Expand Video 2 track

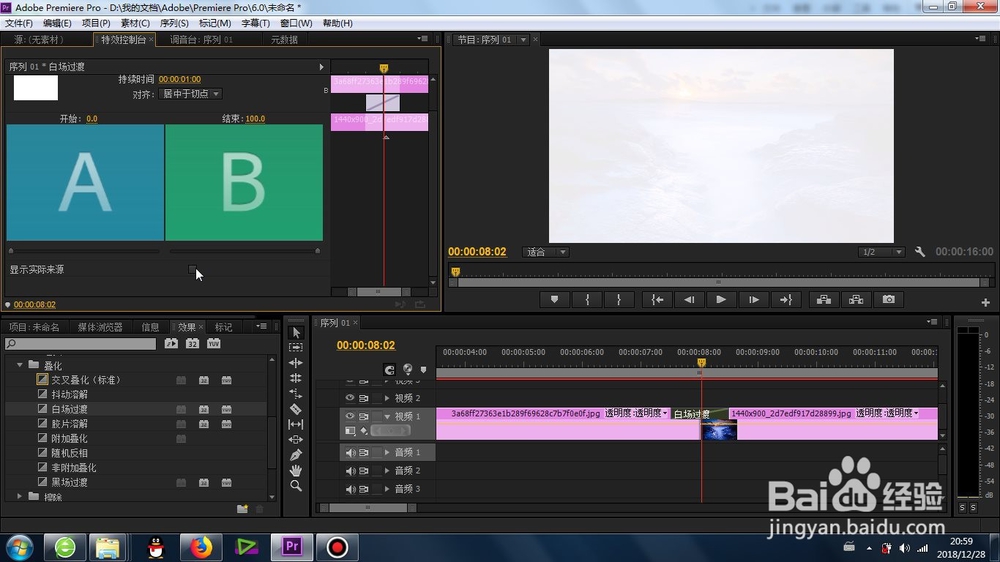point(386,398)
